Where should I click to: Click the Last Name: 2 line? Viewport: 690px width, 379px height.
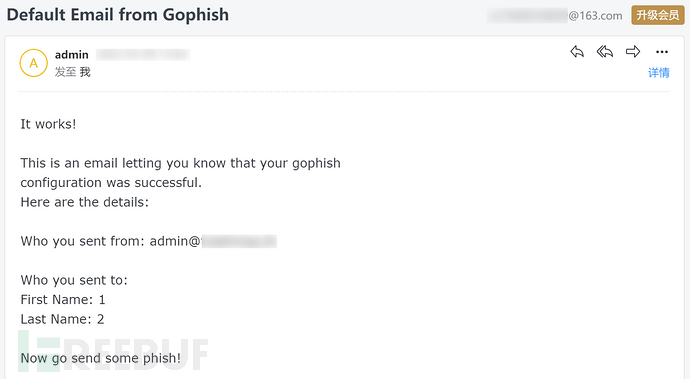click(62, 319)
